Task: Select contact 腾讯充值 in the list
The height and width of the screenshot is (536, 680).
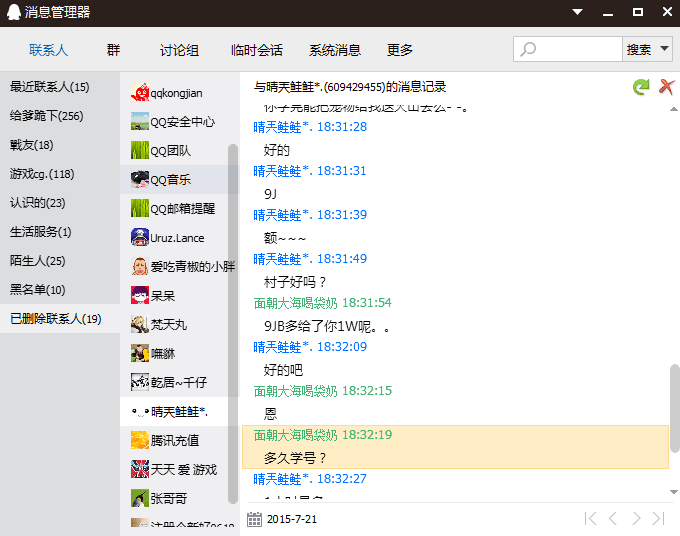Action: tap(174, 440)
